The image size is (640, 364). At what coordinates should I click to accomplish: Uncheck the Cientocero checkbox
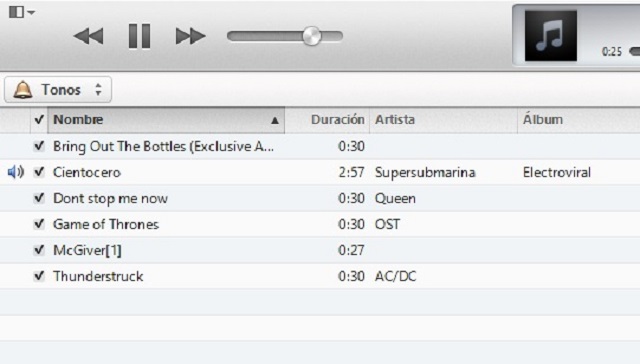(39, 172)
